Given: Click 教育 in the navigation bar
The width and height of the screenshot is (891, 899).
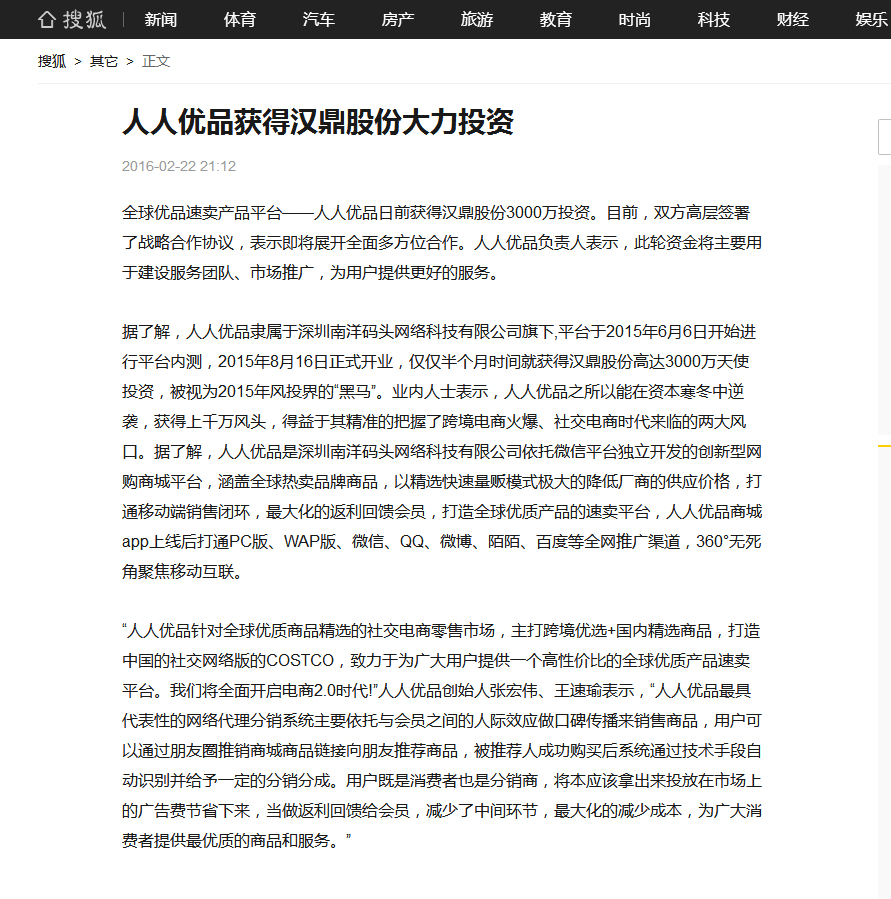Looking at the screenshot, I should coord(555,19).
